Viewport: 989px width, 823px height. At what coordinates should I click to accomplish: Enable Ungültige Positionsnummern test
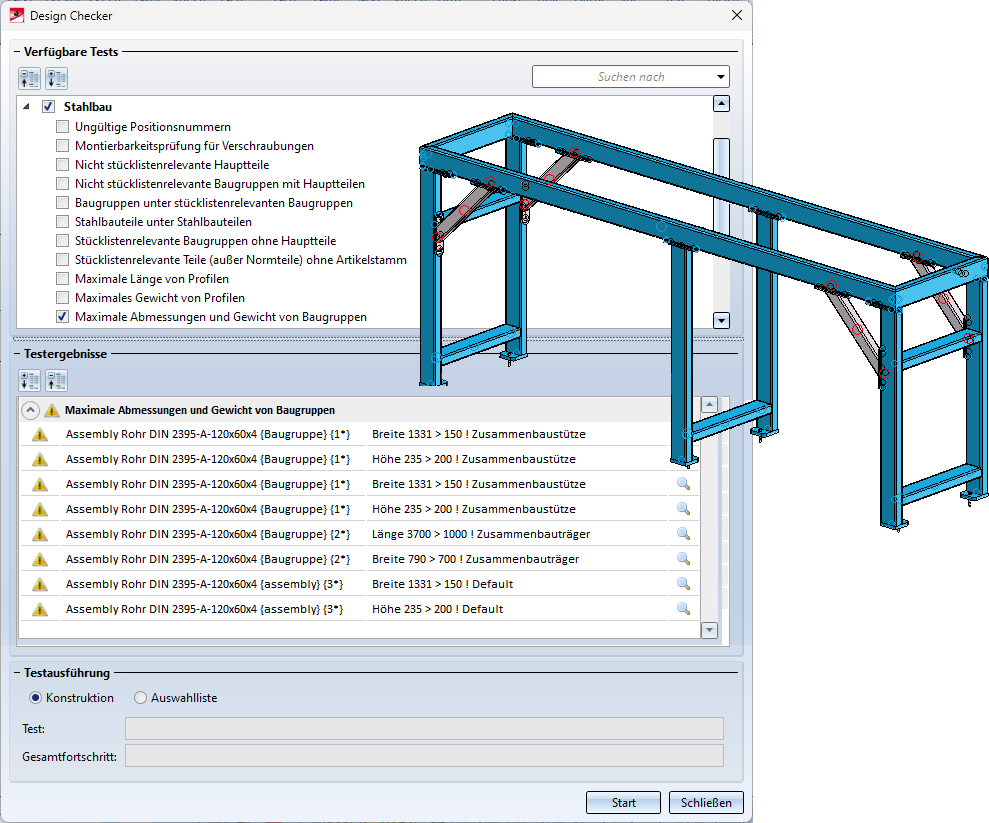63,127
